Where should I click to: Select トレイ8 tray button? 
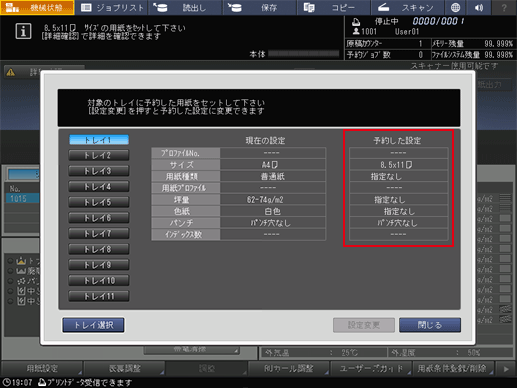99,249
